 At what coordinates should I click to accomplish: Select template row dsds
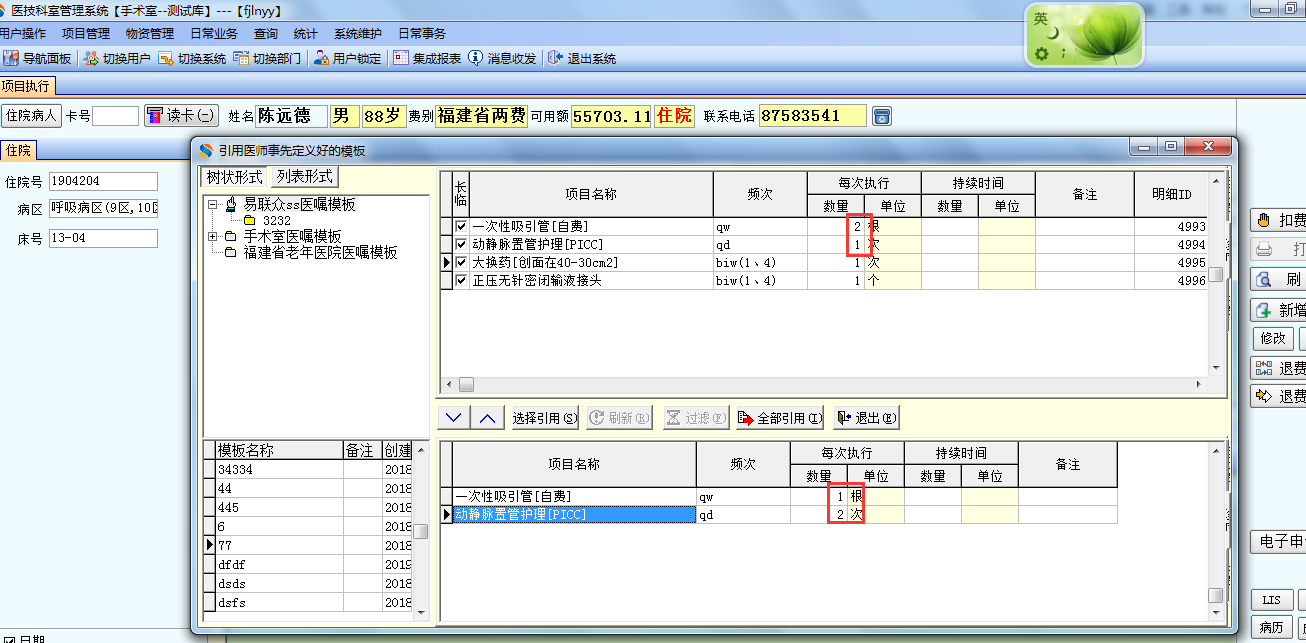coord(309,583)
